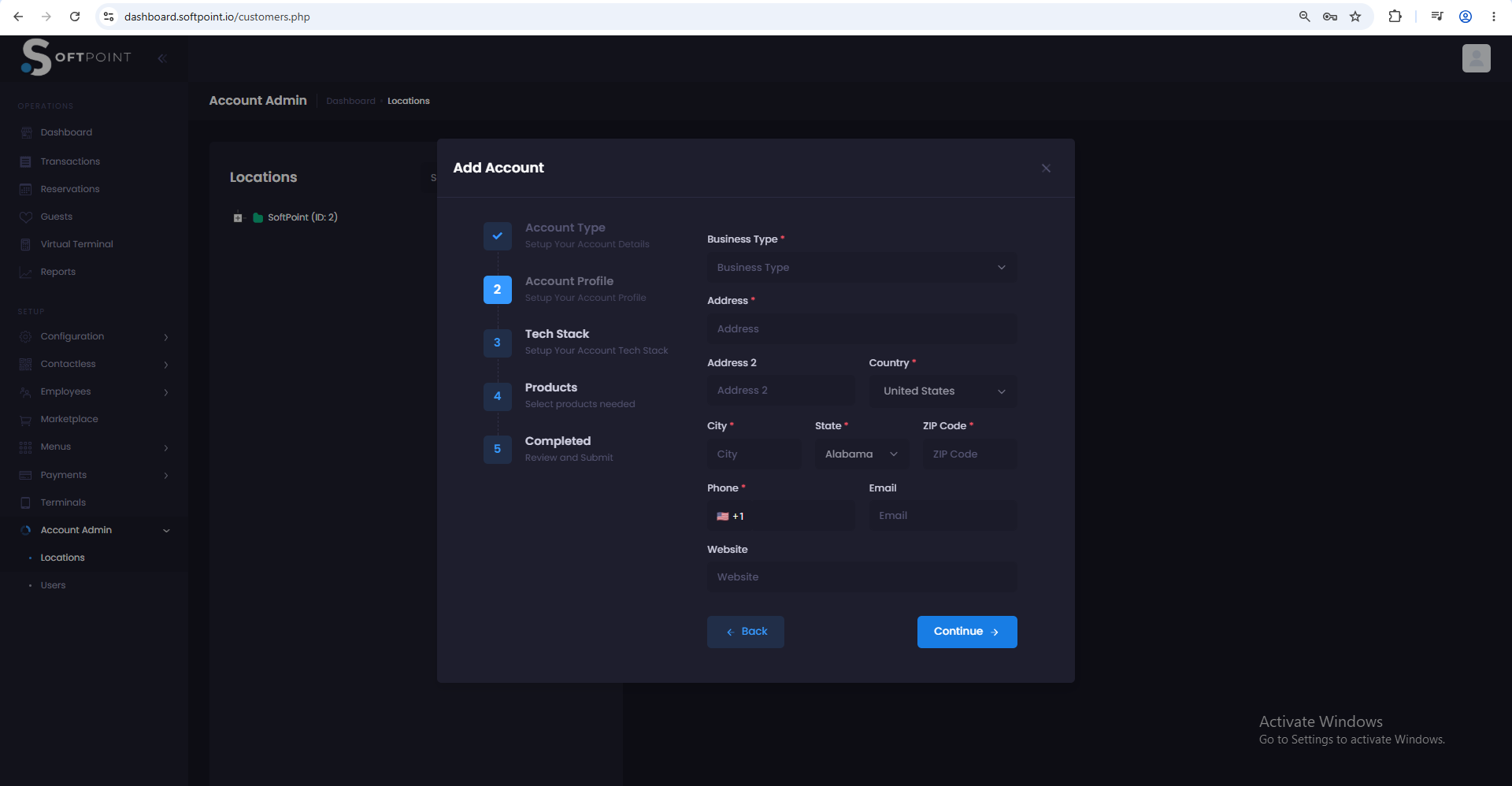This screenshot has width=1512, height=786.
Task: Open Marketplace page
Action: pos(69,419)
